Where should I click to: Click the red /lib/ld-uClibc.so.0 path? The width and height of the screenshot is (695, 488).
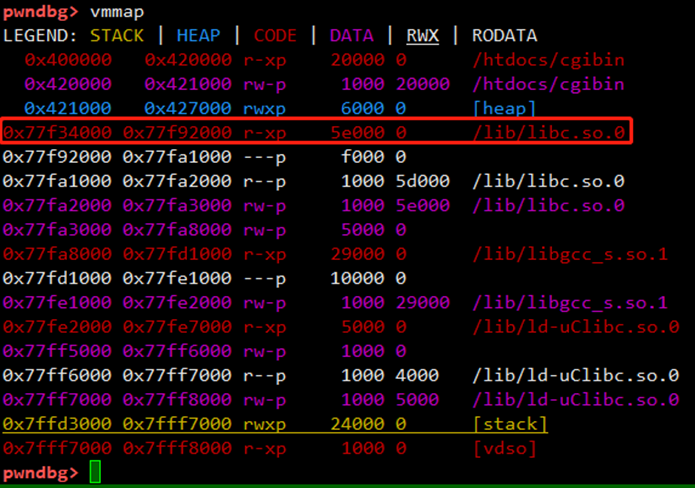[576, 327]
